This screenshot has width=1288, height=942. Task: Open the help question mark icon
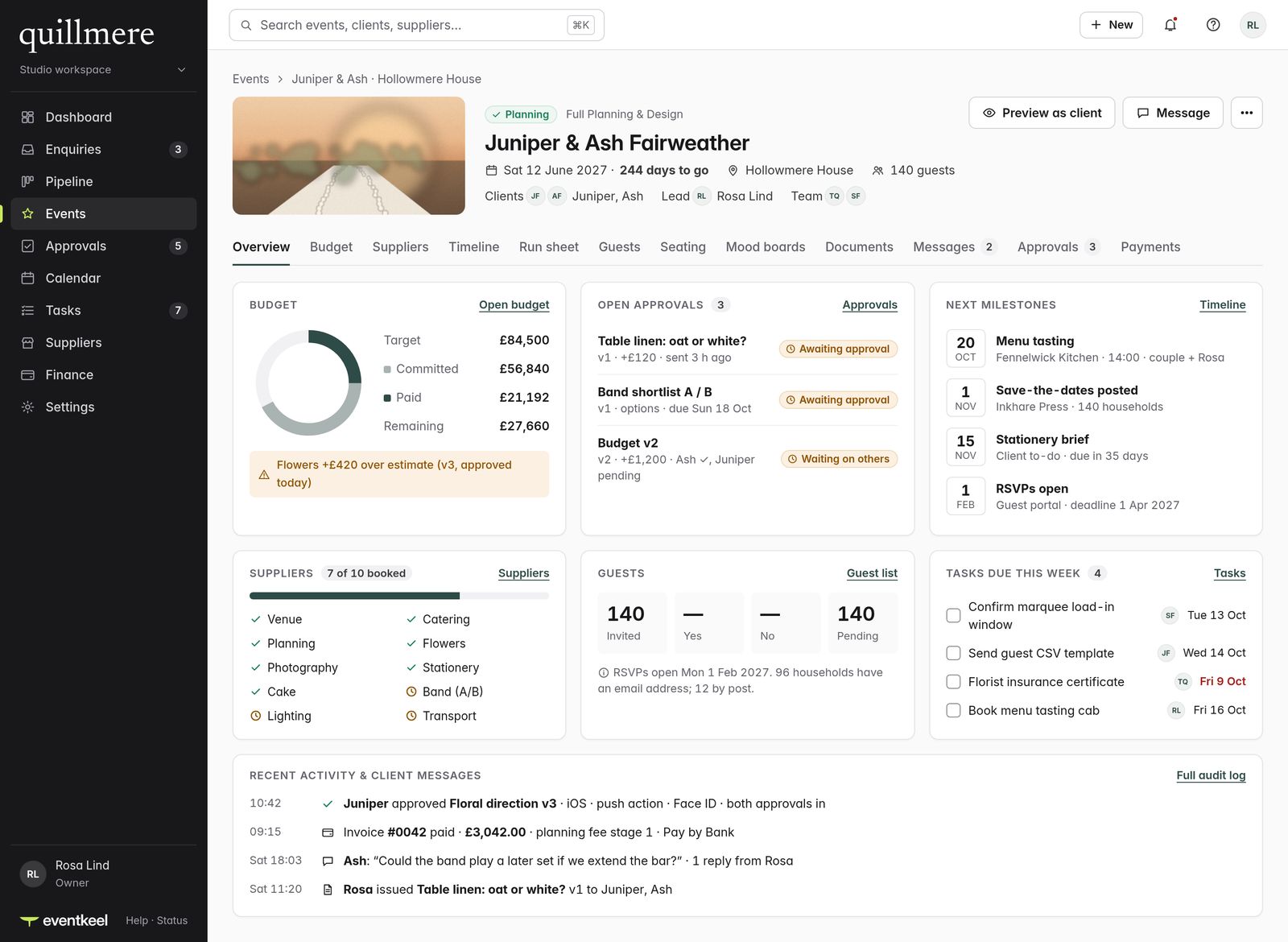point(1213,25)
